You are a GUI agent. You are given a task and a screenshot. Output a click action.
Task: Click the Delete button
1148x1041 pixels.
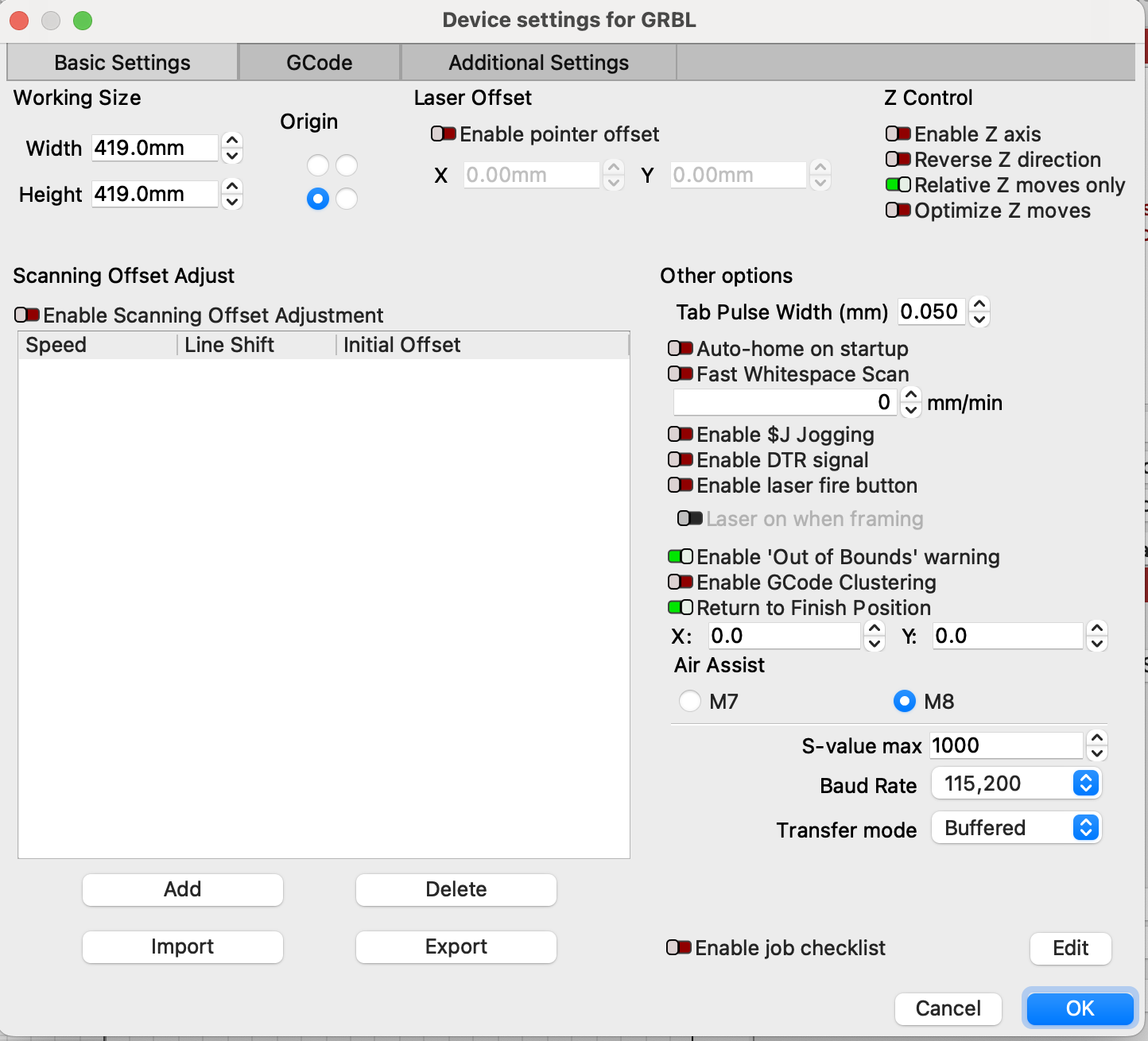tap(456, 889)
